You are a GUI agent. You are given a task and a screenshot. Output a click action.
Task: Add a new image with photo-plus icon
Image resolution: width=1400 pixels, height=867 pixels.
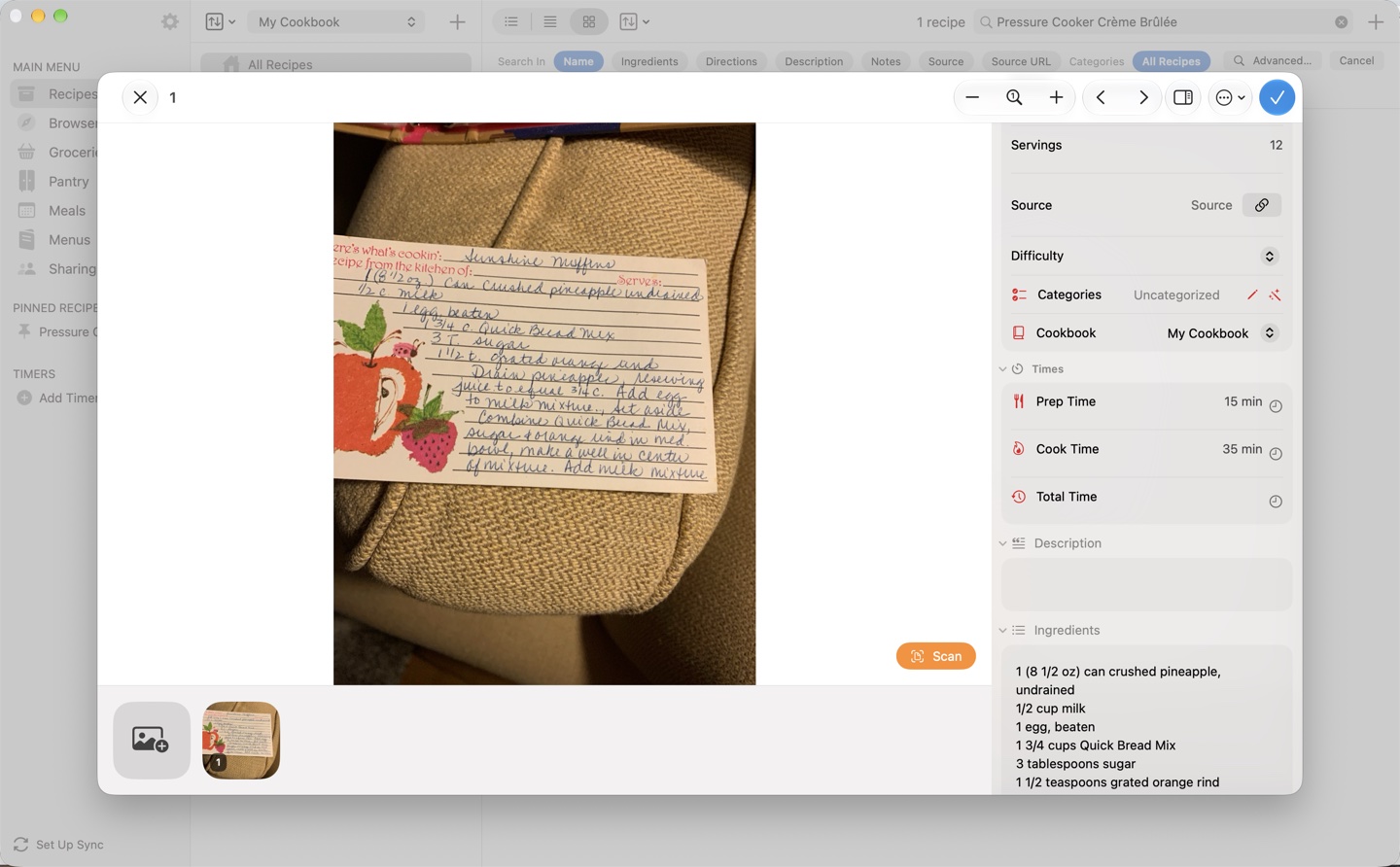[151, 740]
